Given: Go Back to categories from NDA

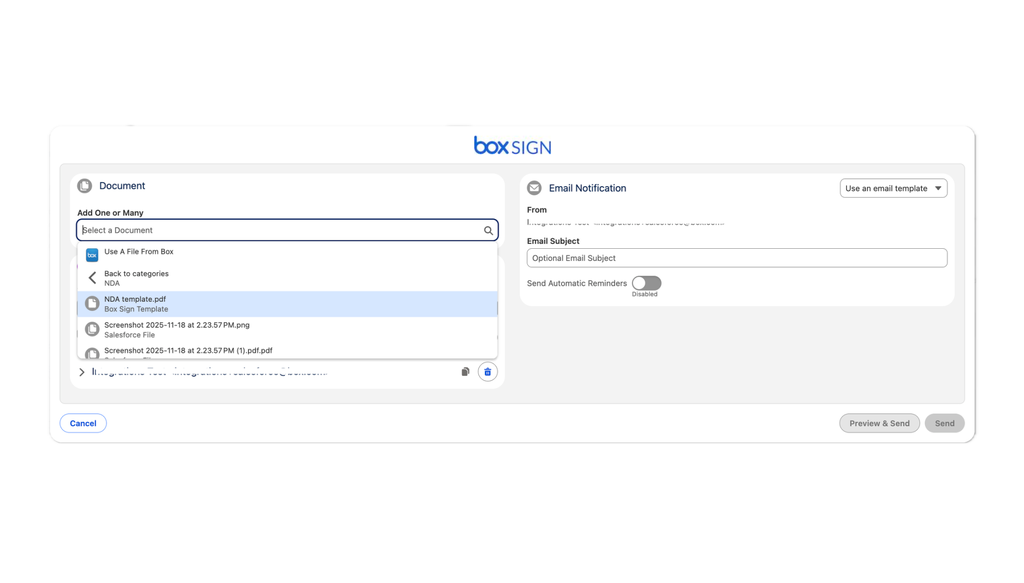Looking at the screenshot, I should click(x=287, y=278).
